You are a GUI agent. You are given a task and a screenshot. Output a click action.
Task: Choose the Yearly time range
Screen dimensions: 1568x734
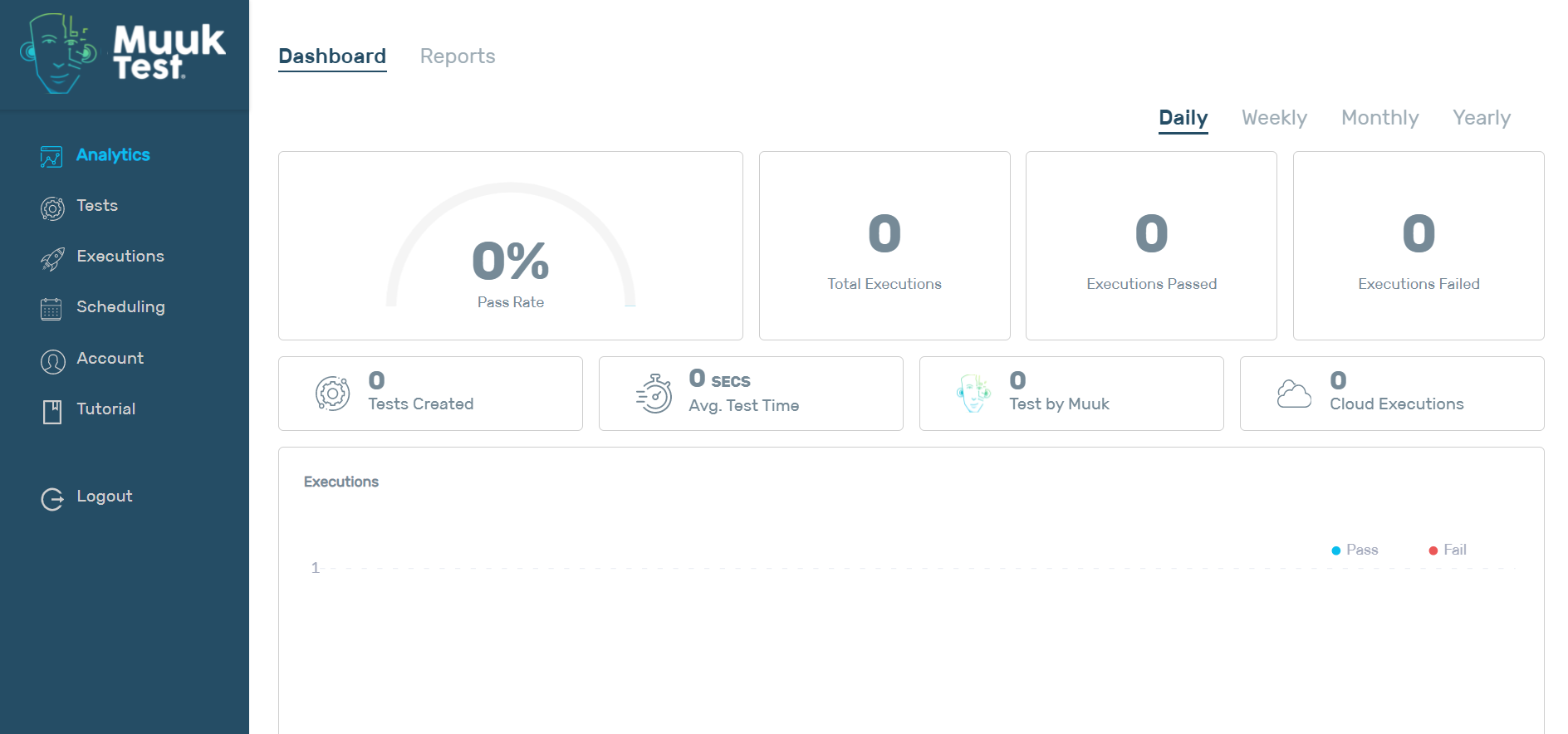(x=1481, y=118)
